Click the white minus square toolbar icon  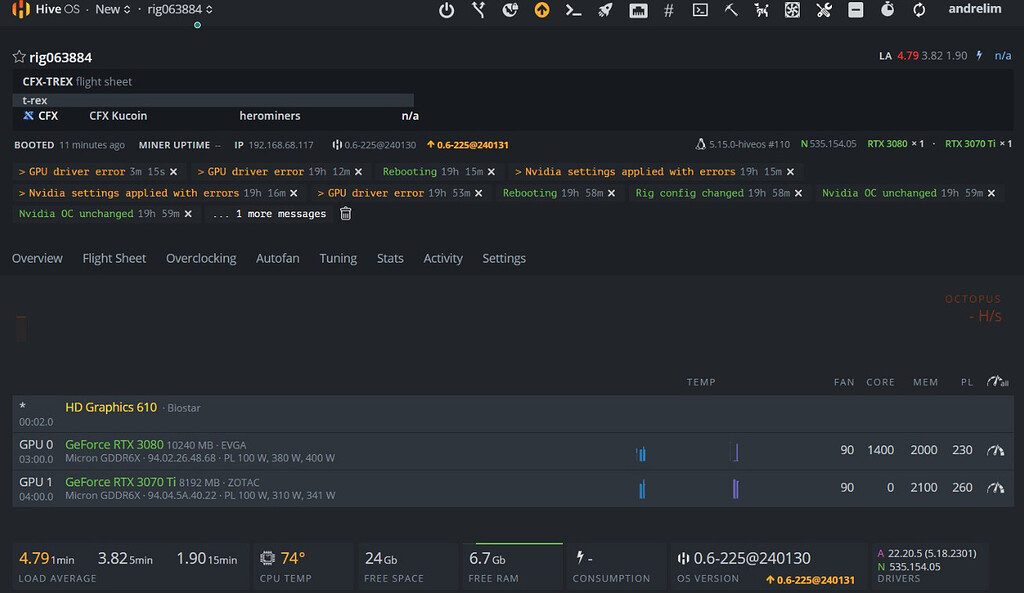click(x=856, y=10)
